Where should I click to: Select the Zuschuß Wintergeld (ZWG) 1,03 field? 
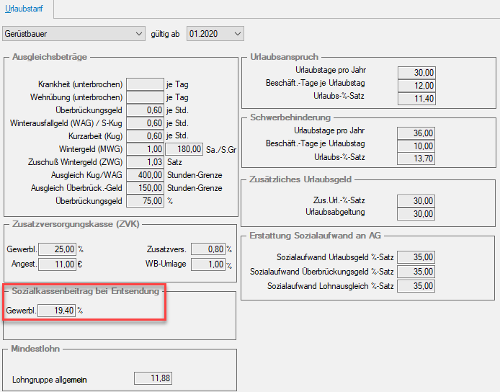pyautogui.click(x=145, y=162)
